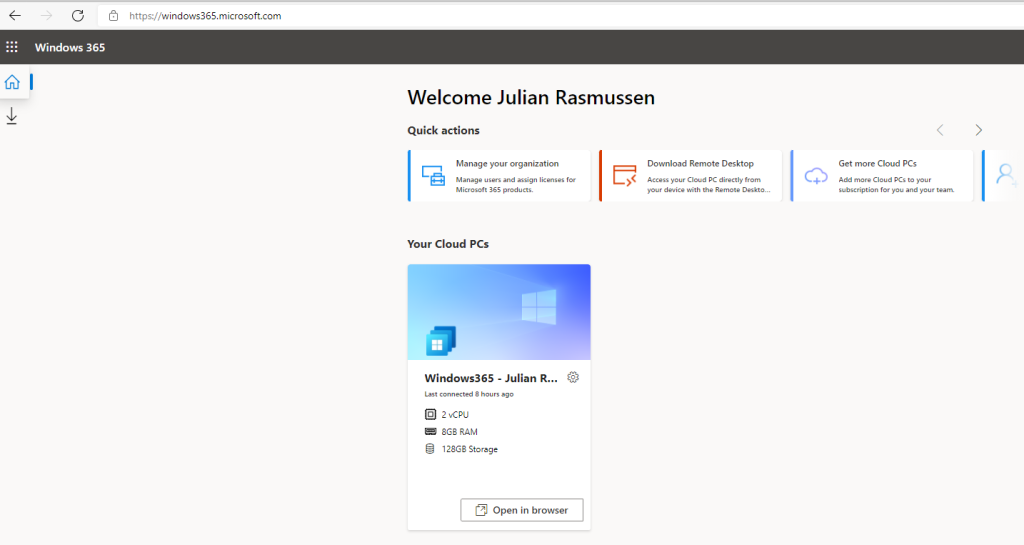The image size is (1024, 545).
Task: Click the Quick actions heading
Action: pos(443,131)
